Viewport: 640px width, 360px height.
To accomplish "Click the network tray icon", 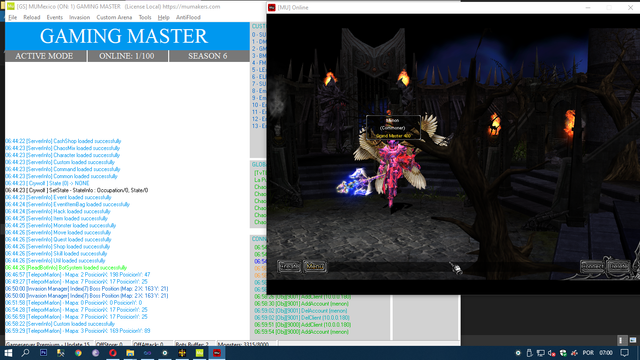I will pyautogui.click(x=540, y=353).
